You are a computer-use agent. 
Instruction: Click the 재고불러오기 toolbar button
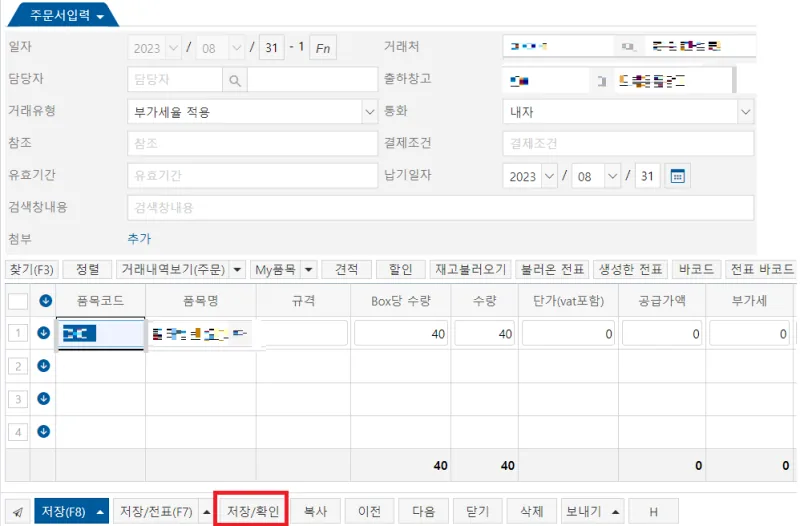point(470,269)
